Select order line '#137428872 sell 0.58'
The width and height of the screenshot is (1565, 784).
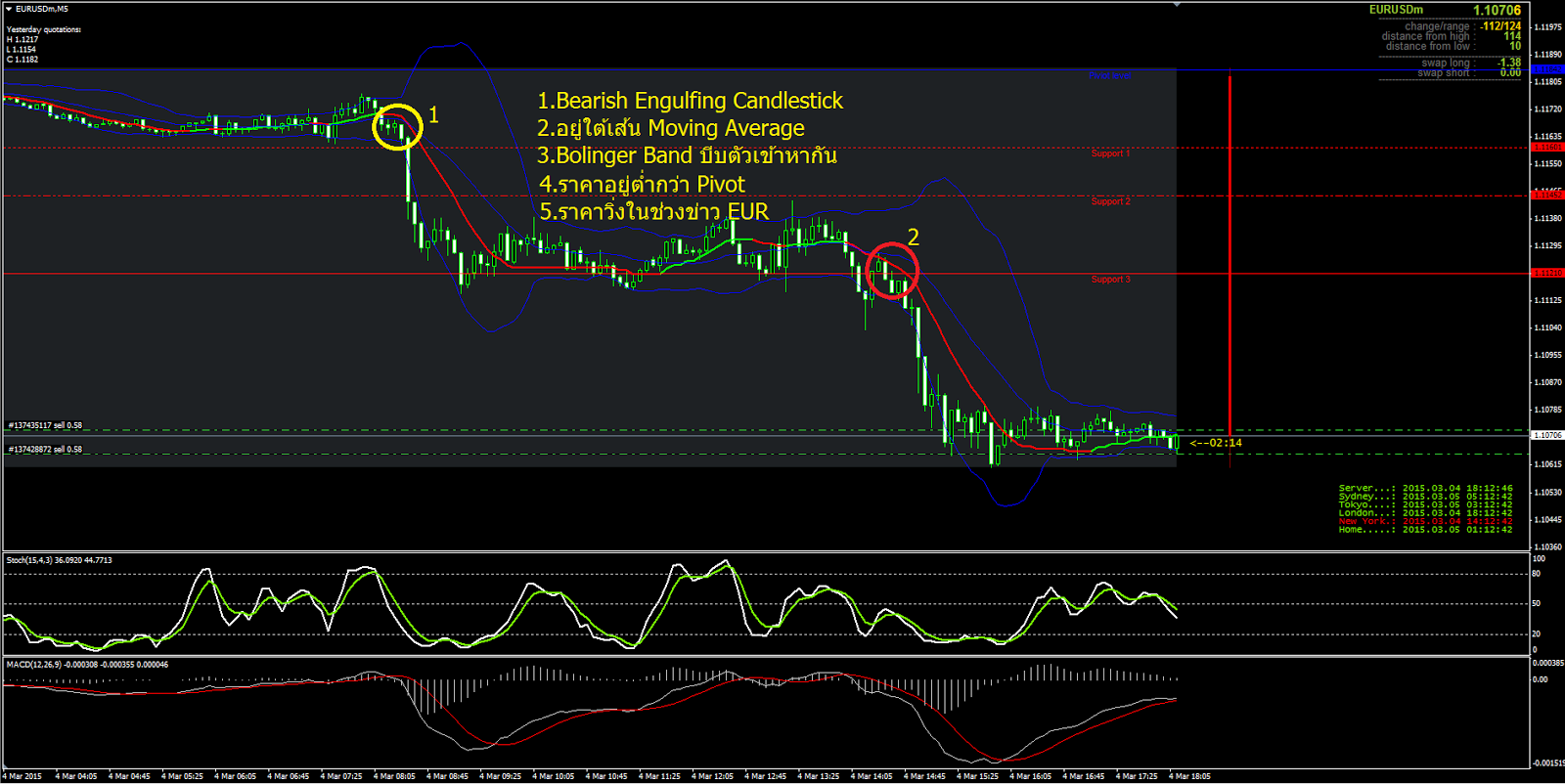[x=46, y=450]
